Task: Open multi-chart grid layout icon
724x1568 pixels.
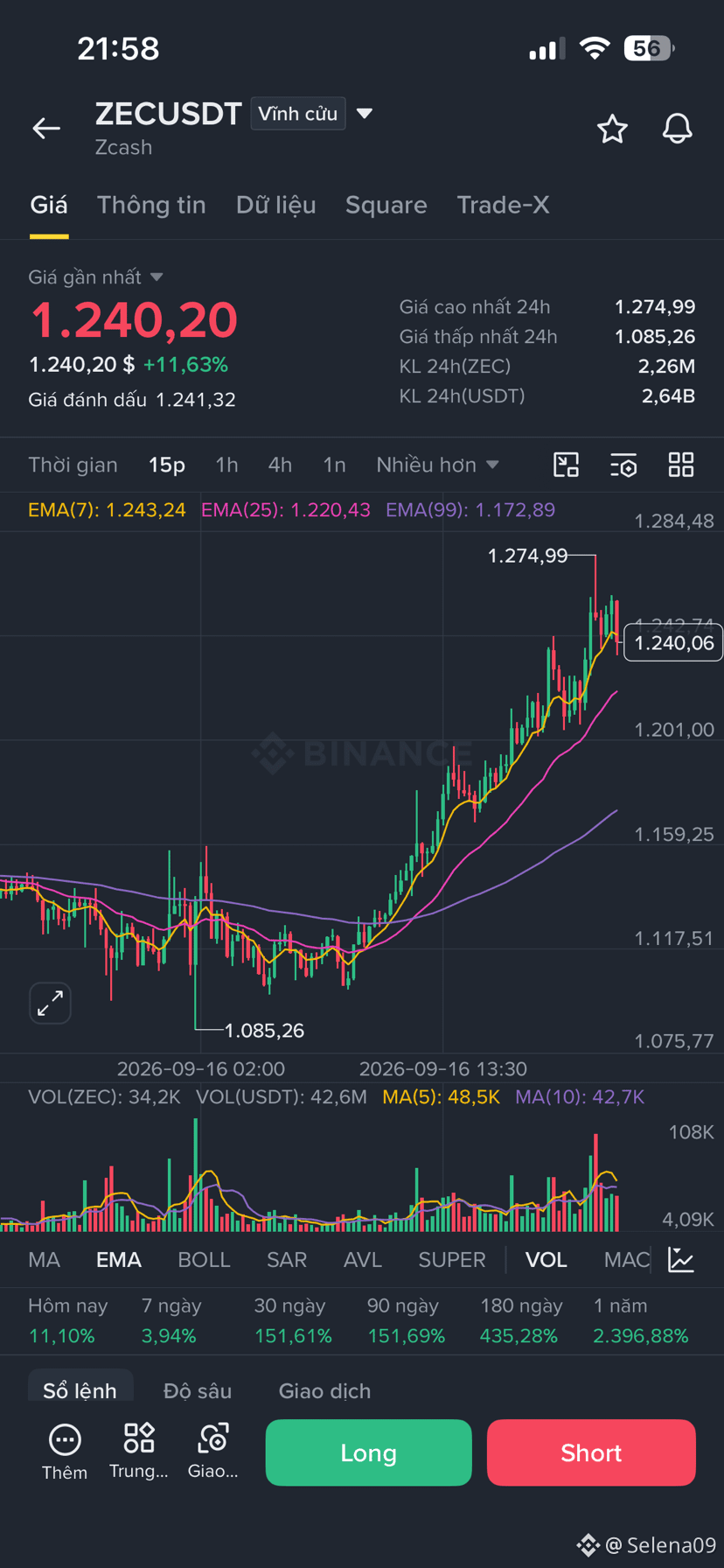Action: coord(681,465)
